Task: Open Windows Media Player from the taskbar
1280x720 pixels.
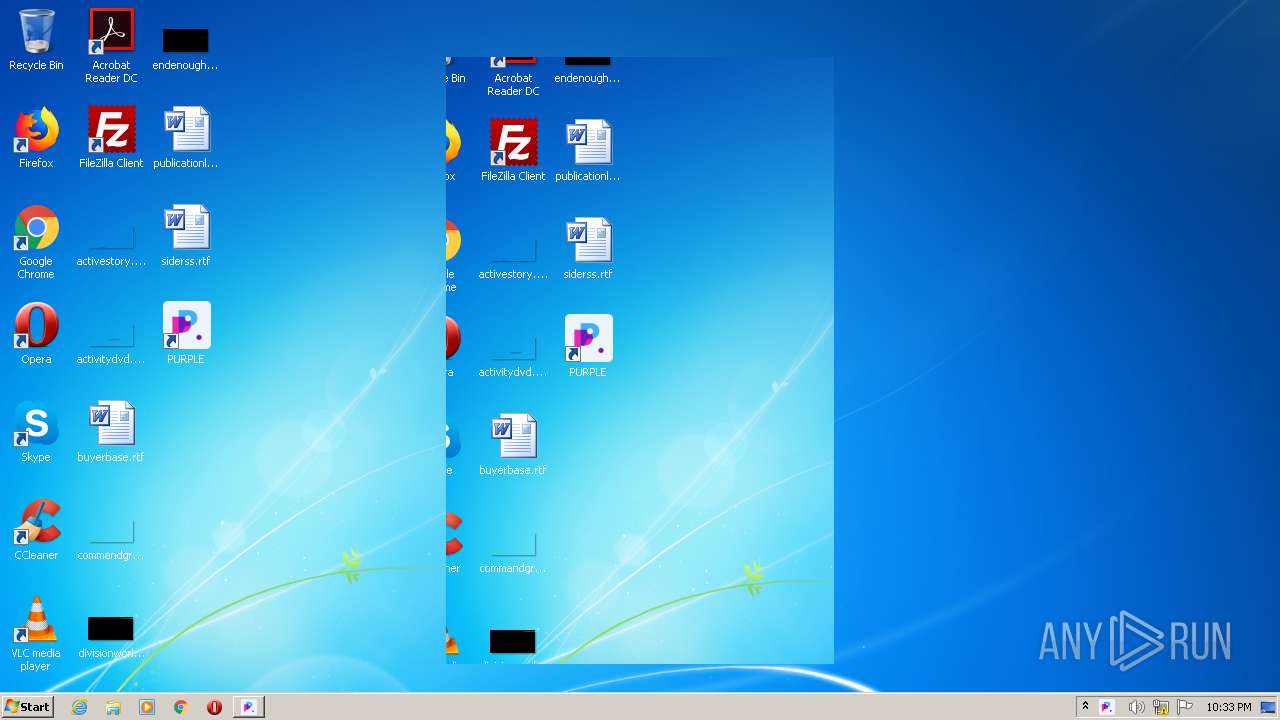Action: 147,707
